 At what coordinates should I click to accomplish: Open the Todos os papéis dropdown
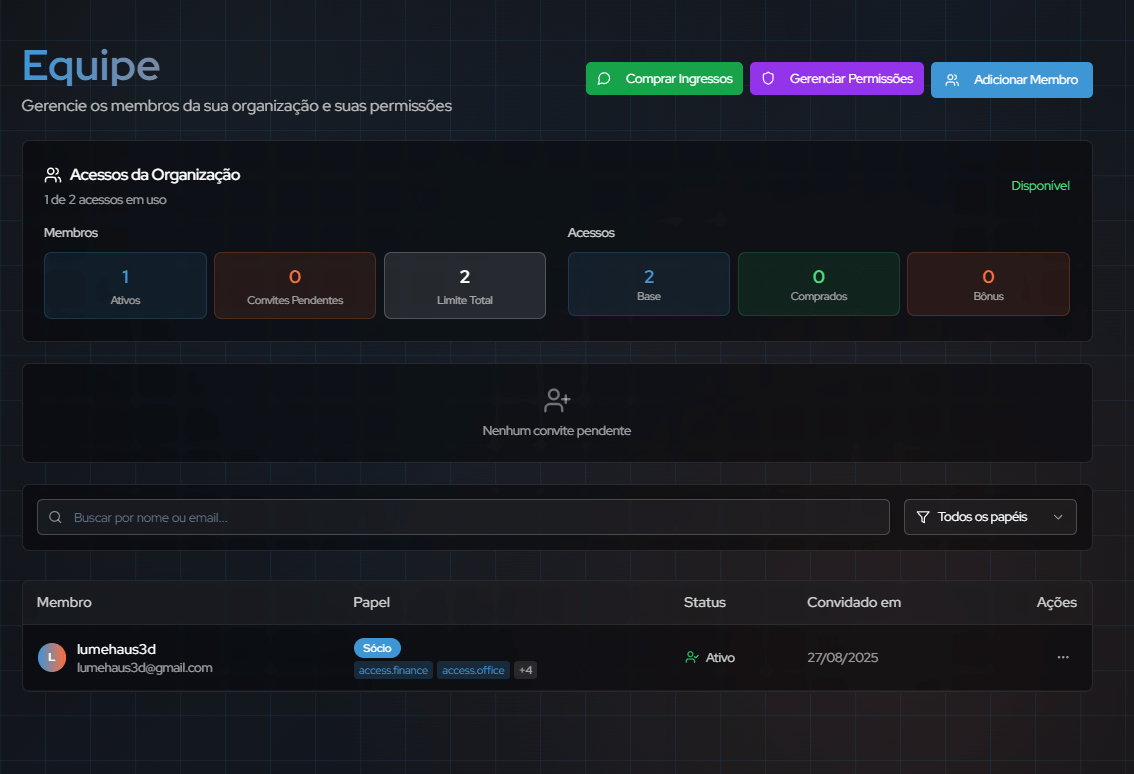pyautogui.click(x=990, y=517)
